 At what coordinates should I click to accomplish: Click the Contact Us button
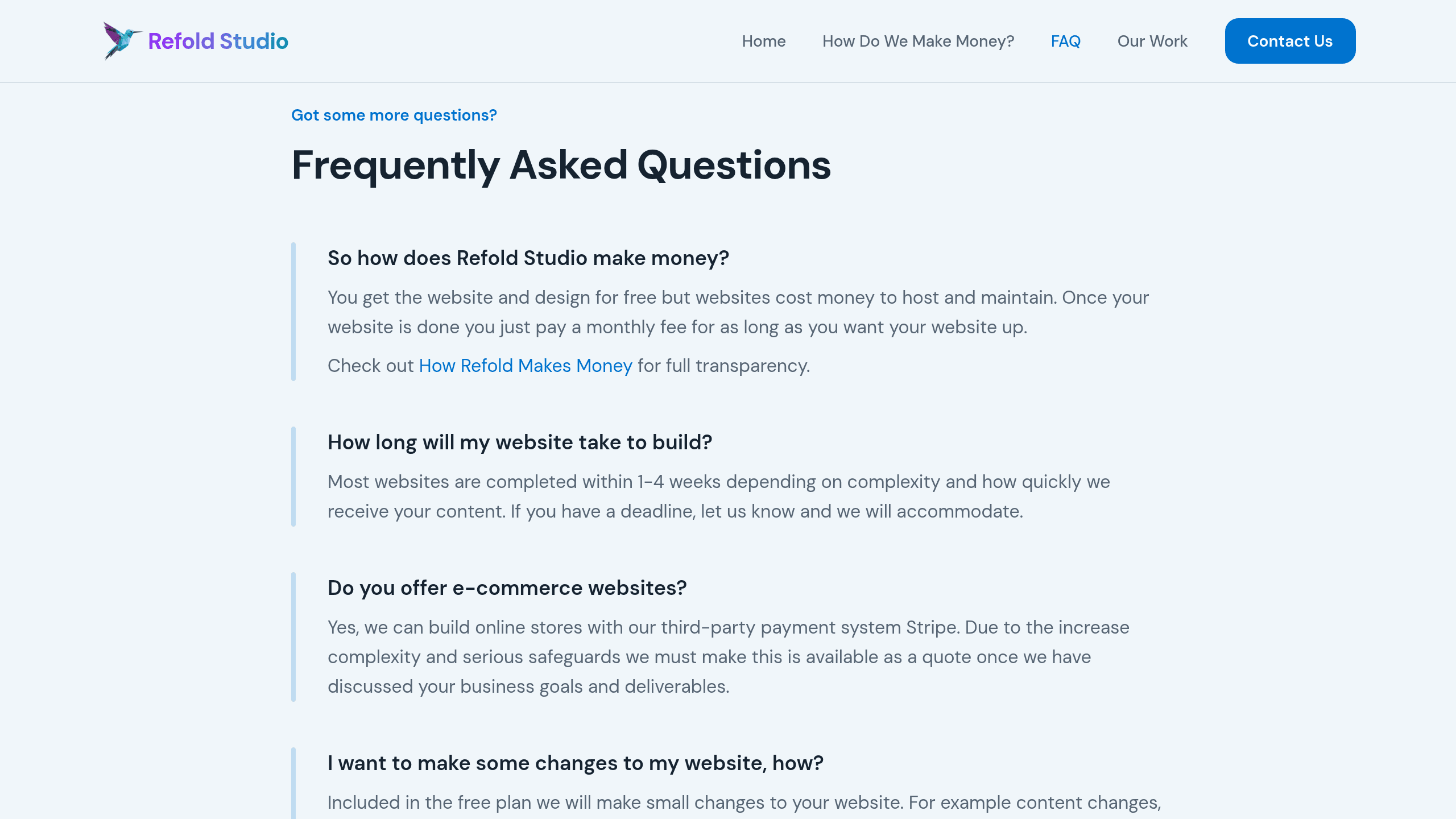point(1289,40)
